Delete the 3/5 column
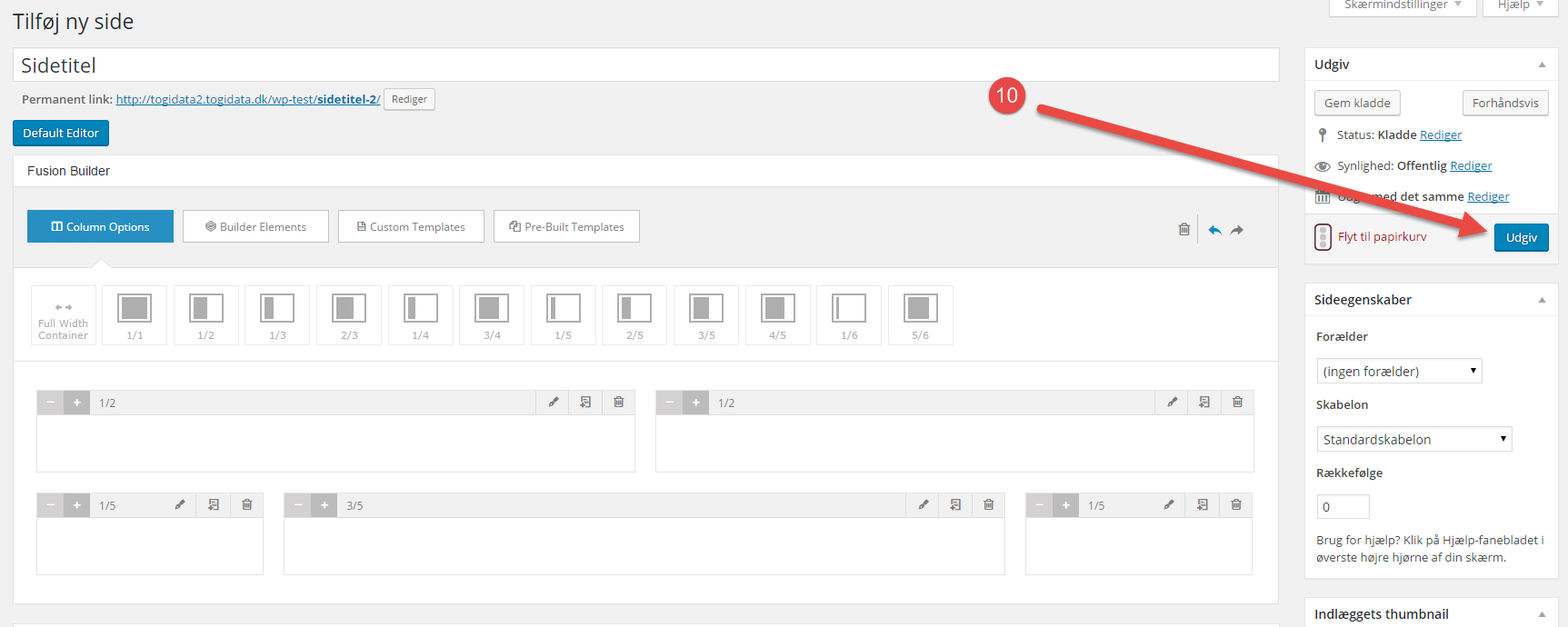Viewport: 1568px width, 627px height. pos(988,504)
